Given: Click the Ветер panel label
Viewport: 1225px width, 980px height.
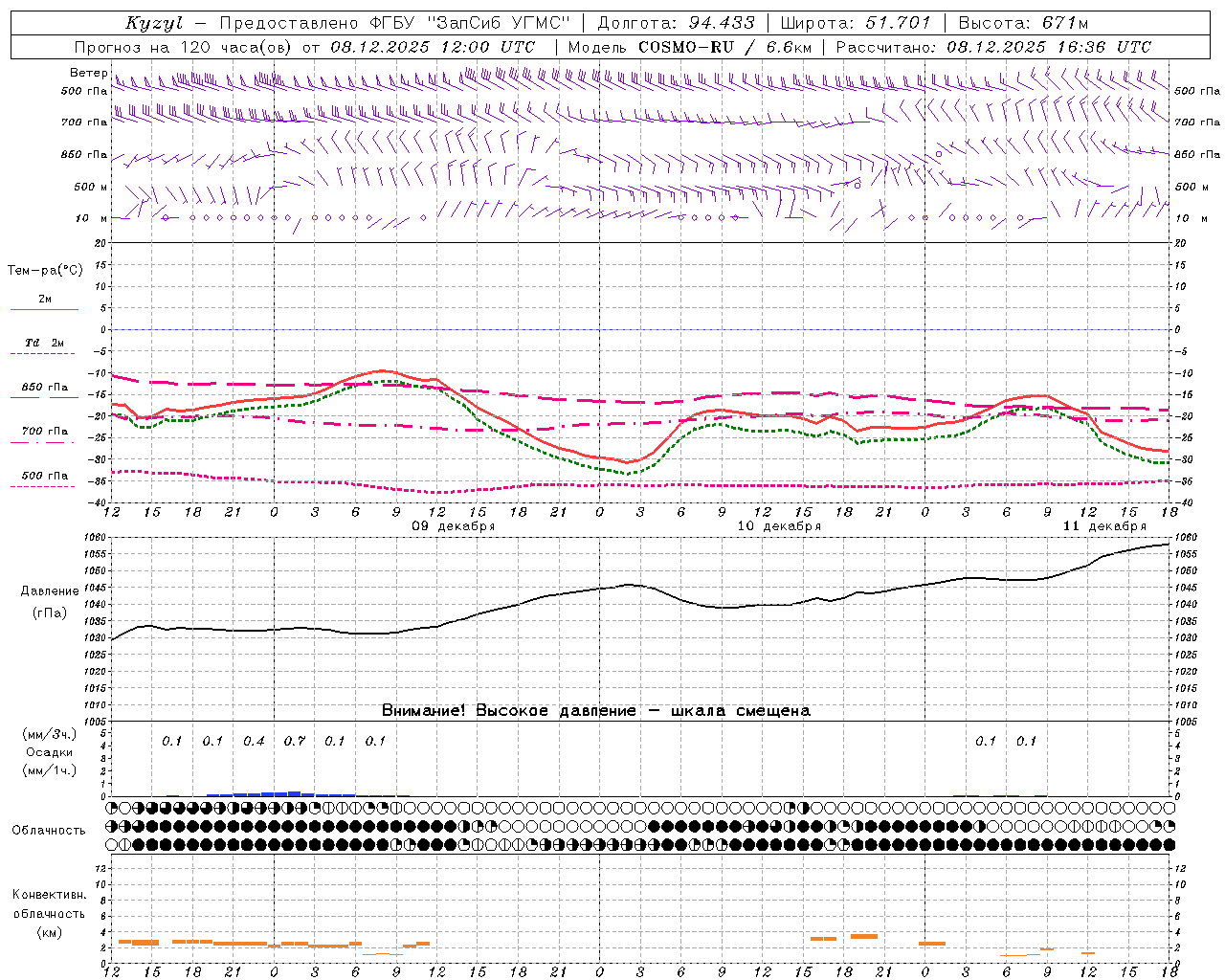Looking at the screenshot, I should tap(88, 73).
